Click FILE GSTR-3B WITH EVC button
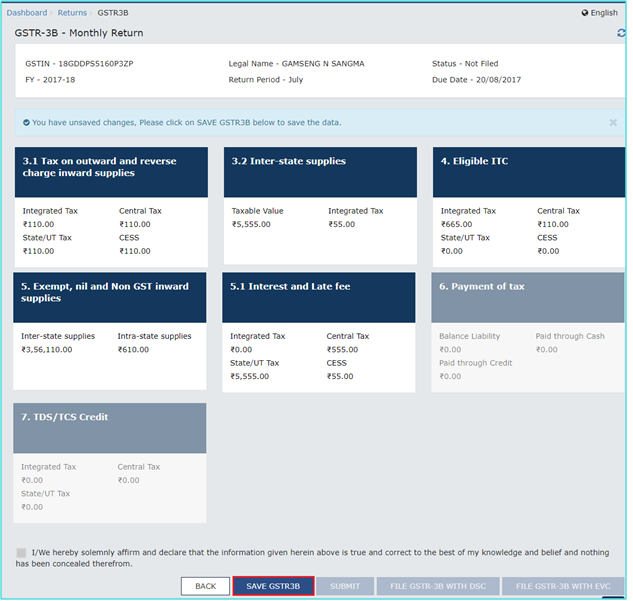Screen dimensions: 633x601 click(x=562, y=586)
